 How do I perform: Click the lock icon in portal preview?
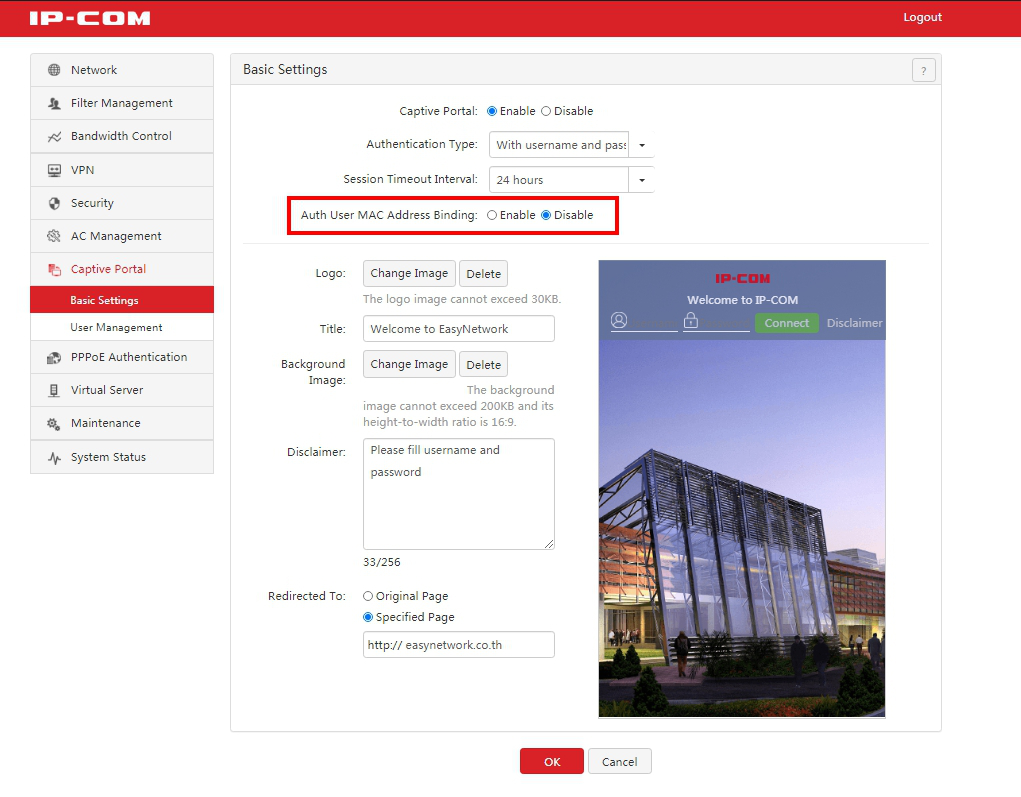(691, 320)
